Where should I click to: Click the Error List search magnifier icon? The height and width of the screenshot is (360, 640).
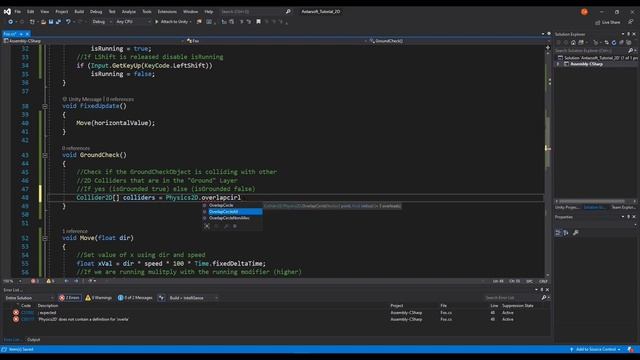(x=544, y=298)
